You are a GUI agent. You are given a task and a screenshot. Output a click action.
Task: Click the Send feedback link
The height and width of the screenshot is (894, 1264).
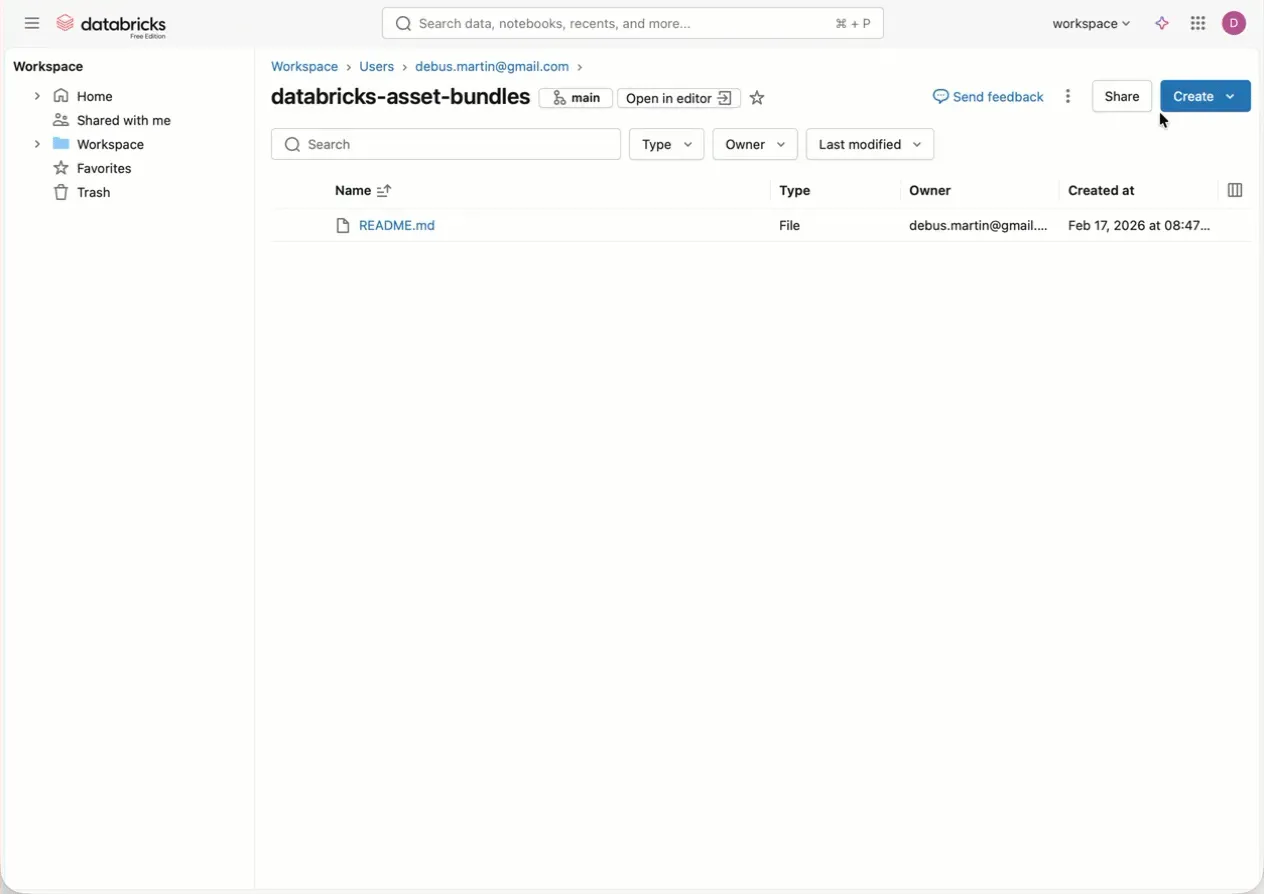coord(988,97)
